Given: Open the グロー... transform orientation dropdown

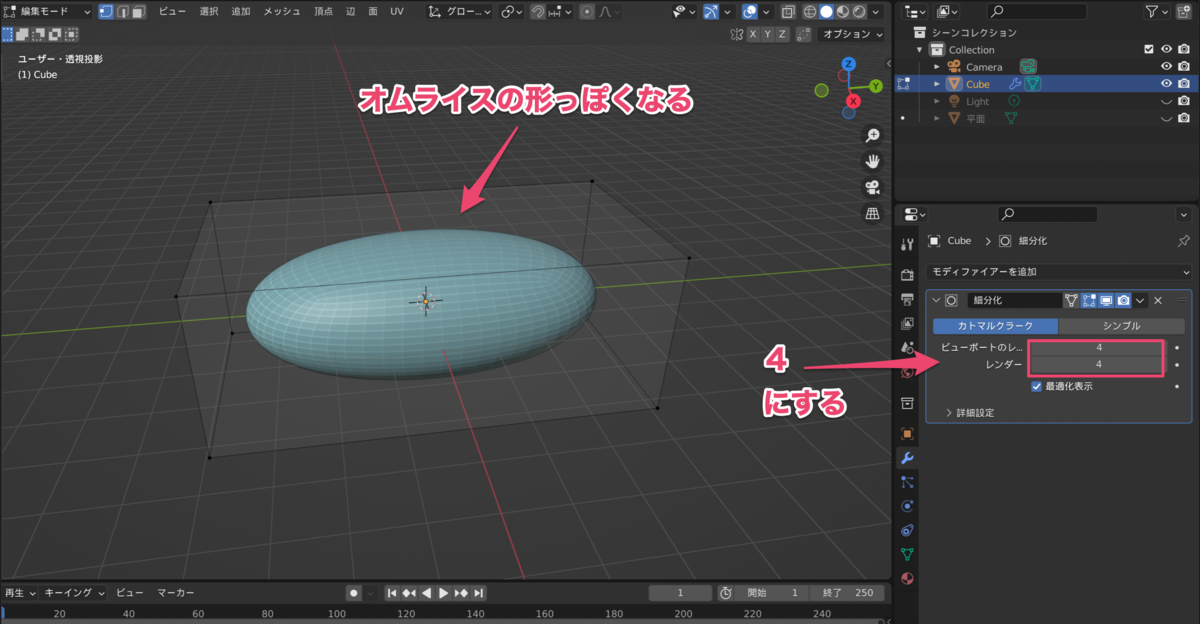Looking at the screenshot, I should (x=457, y=12).
